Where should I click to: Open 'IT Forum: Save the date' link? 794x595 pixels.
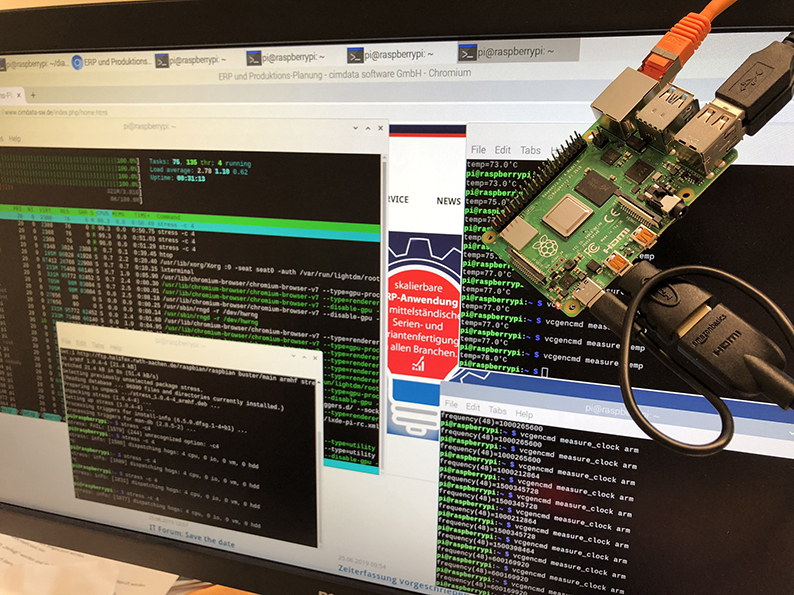[192, 535]
